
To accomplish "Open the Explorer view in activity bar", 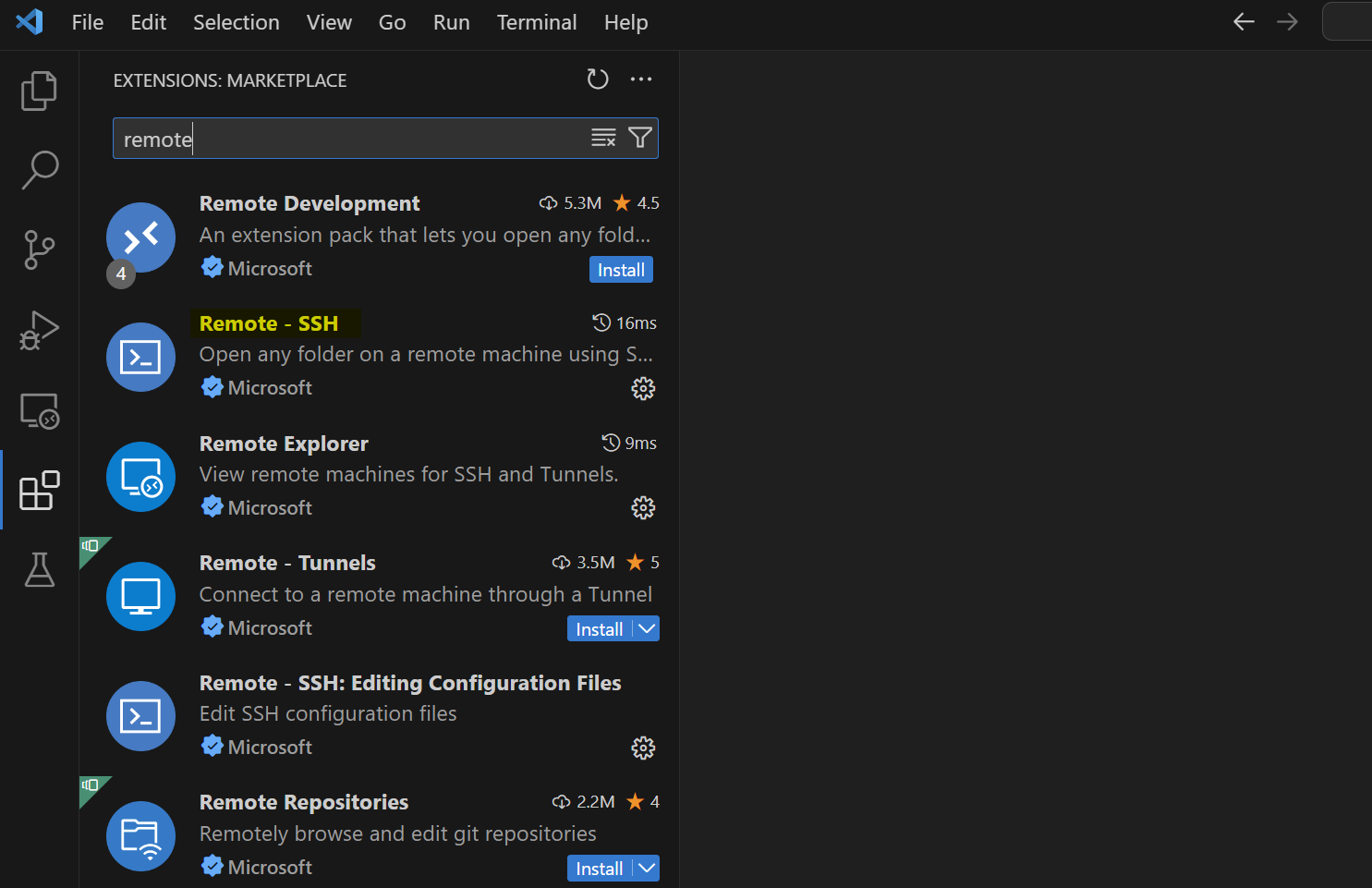I will pos(39,91).
